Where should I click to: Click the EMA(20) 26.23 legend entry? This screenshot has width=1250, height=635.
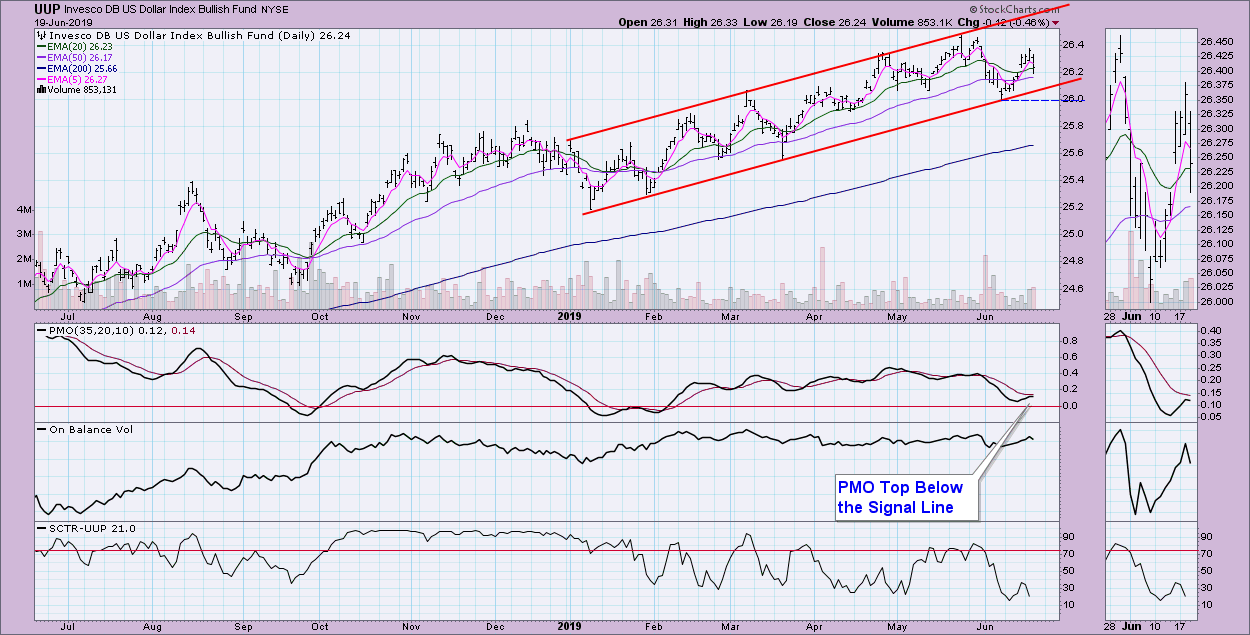[x=74, y=46]
